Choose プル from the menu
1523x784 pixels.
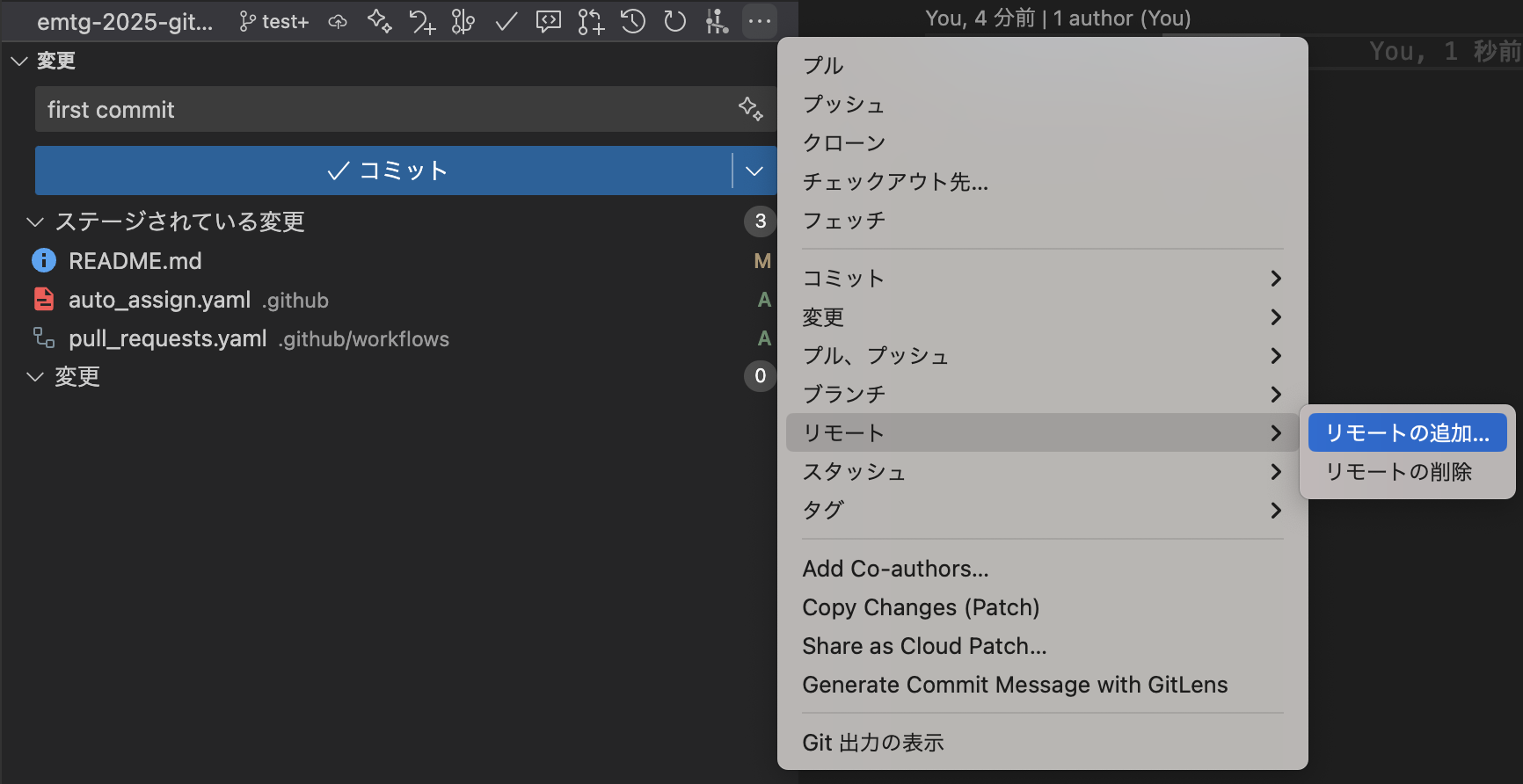point(1043,65)
